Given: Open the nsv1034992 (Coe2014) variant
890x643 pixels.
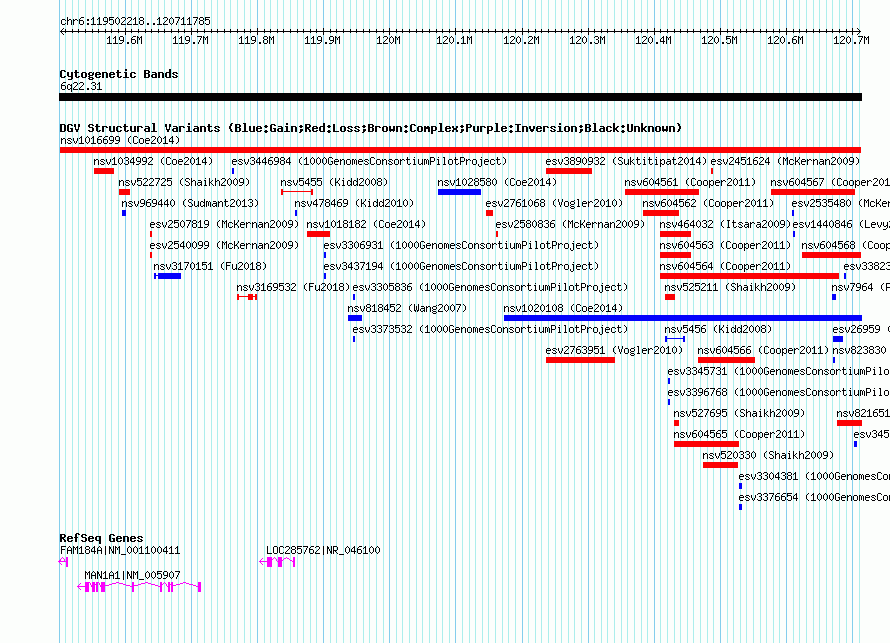Looking at the screenshot, I should 153,161.
